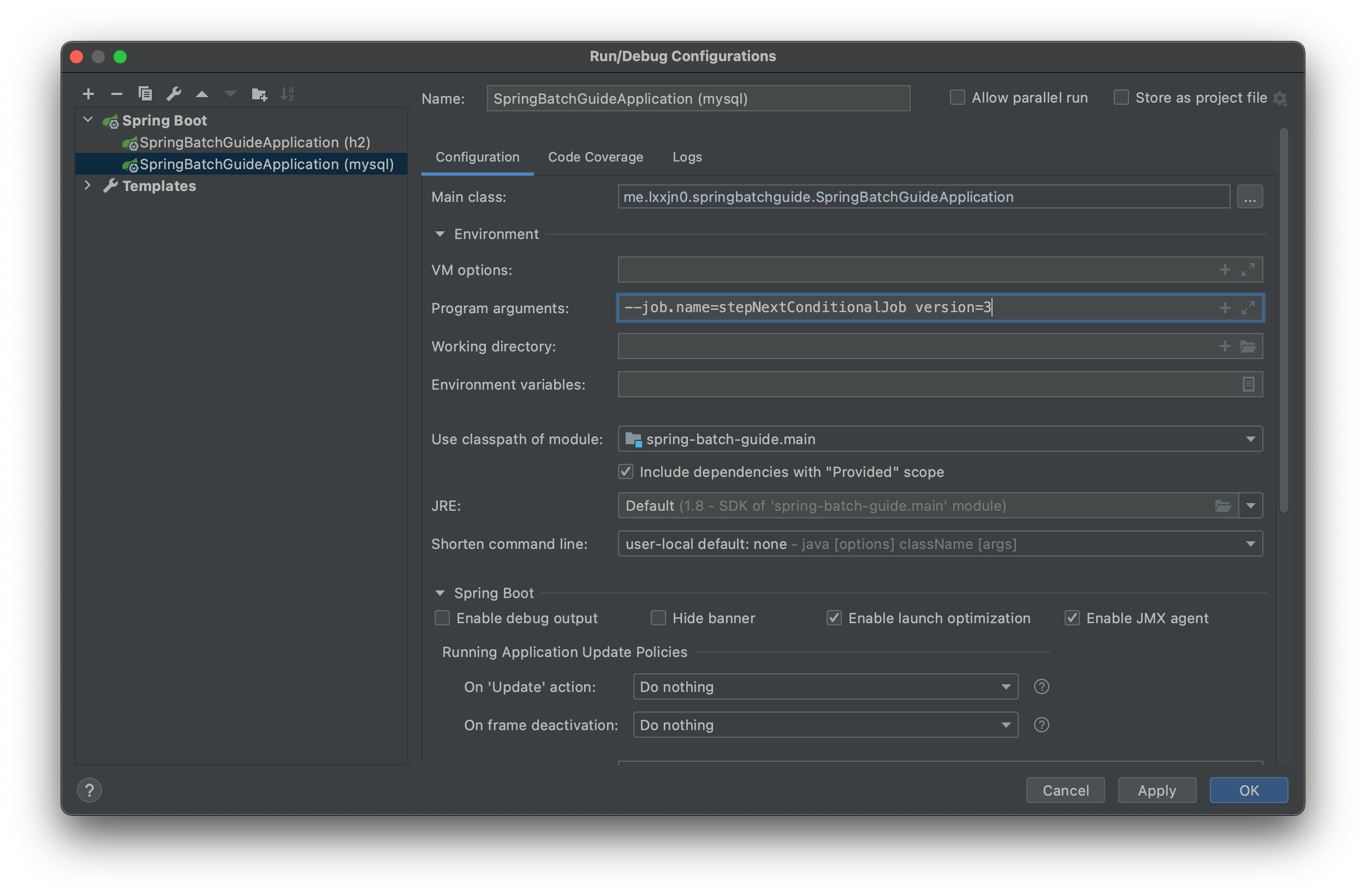Browse for a working directory
Image resolution: width=1366 pixels, height=896 pixels.
[x=1249, y=346]
